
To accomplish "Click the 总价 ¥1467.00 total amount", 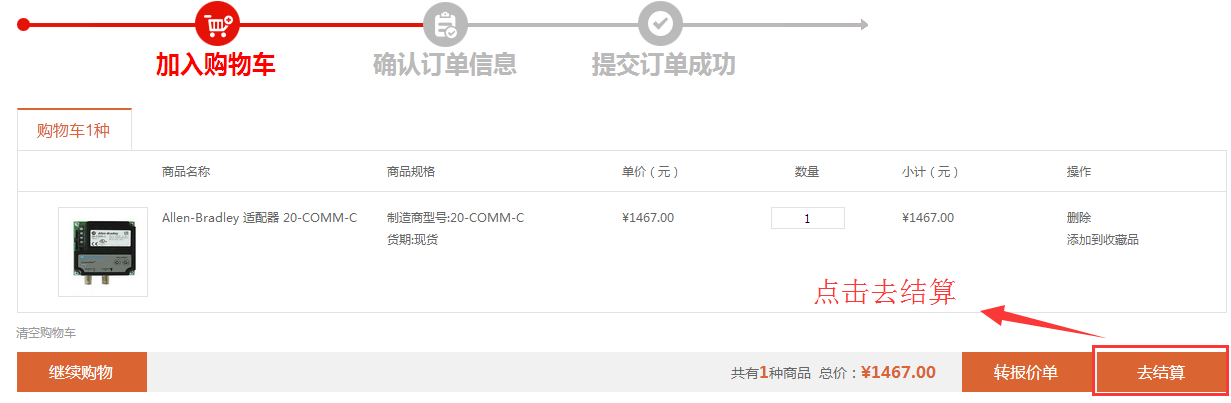I will tap(898, 372).
